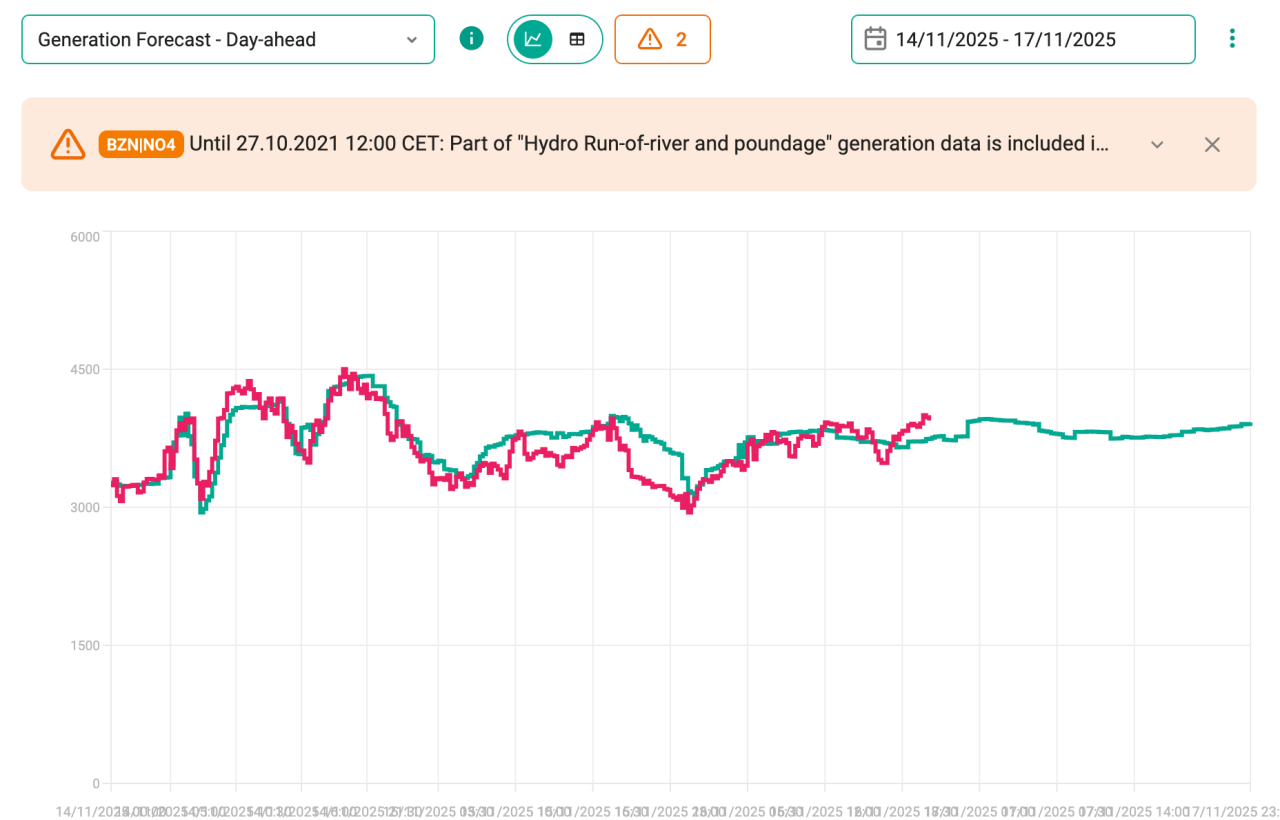1280x820 pixels.
Task: Dismiss the BZN|NO4 warning banner
Action: [1212, 144]
